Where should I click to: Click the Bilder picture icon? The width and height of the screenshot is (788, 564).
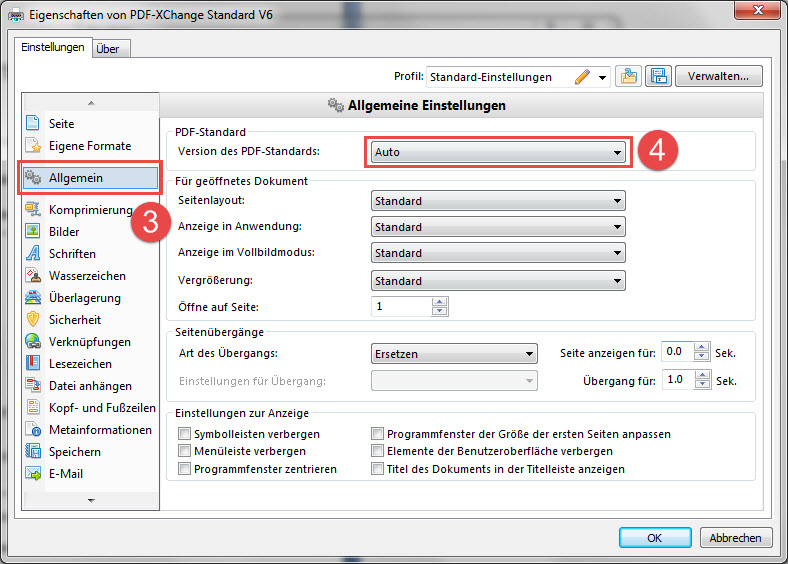(33, 231)
